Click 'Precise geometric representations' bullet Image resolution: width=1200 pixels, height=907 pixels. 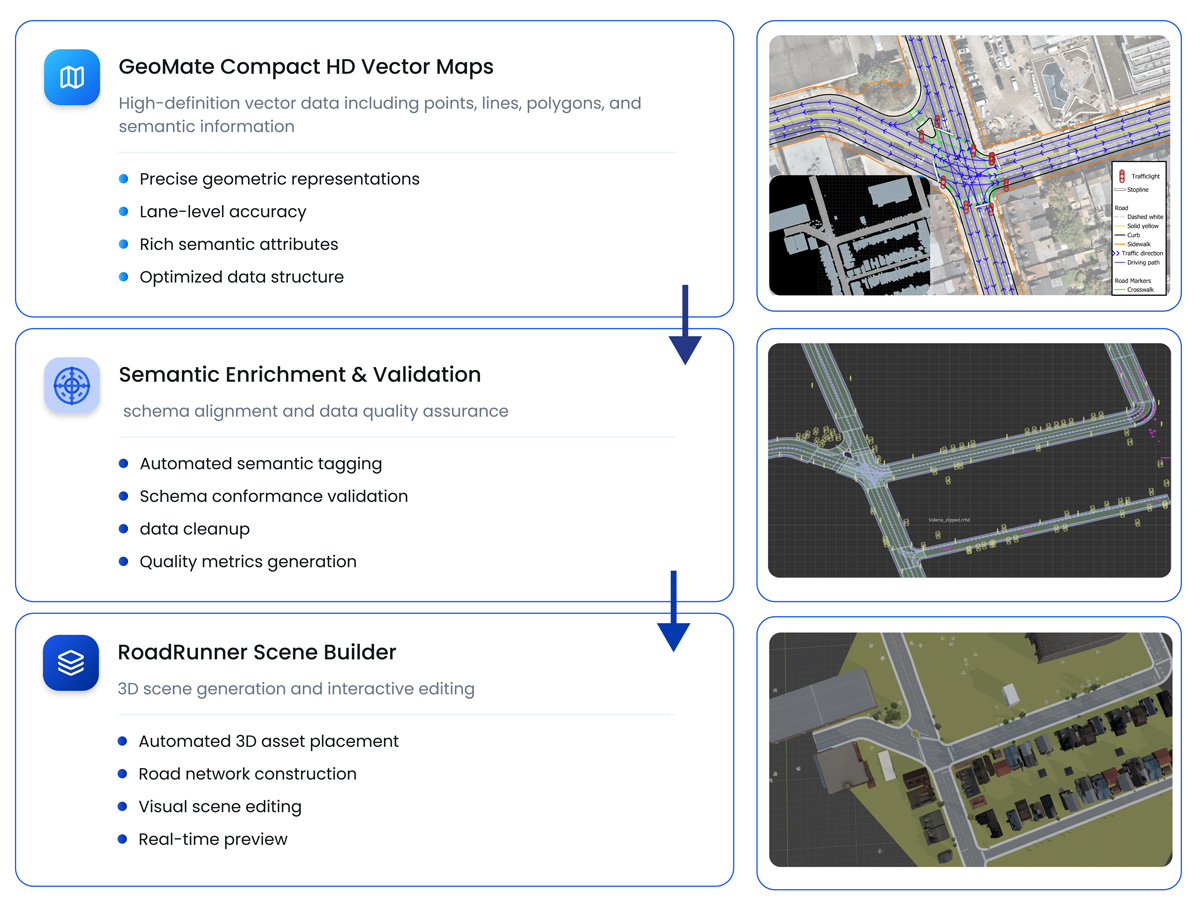(x=269, y=179)
